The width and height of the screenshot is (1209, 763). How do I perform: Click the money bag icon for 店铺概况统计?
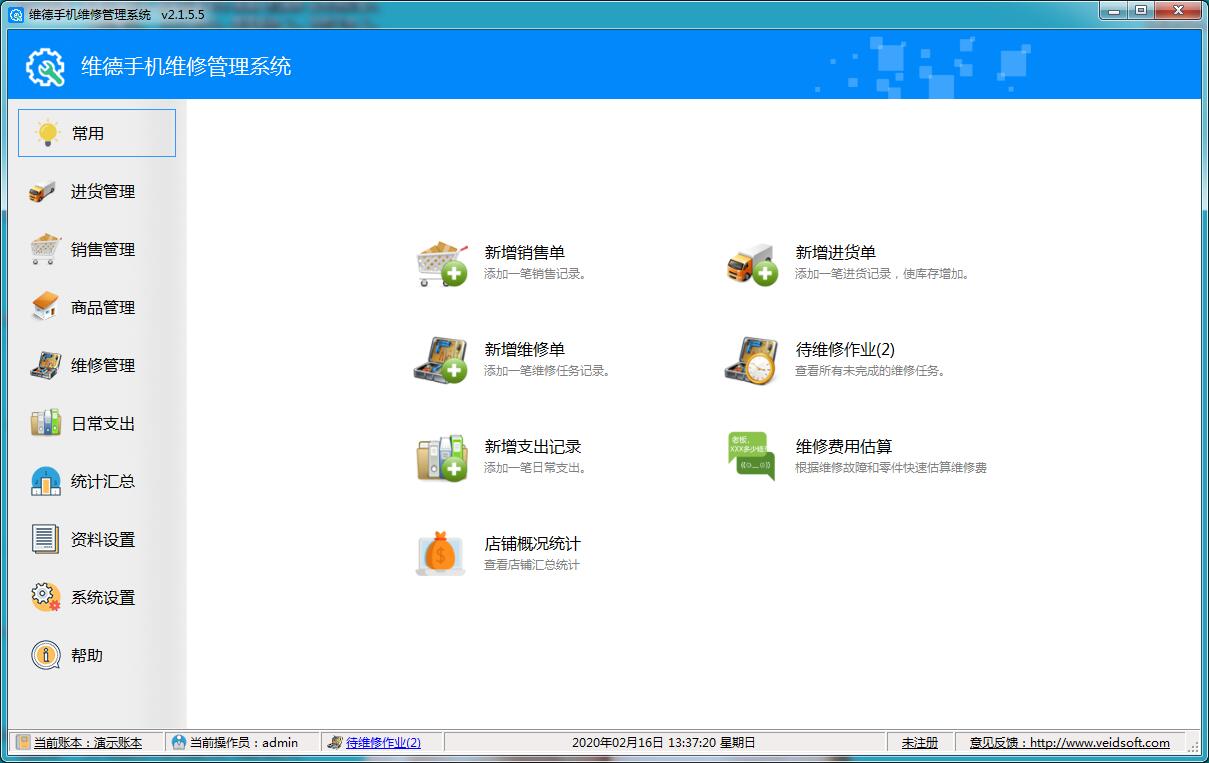click(441, 553)
